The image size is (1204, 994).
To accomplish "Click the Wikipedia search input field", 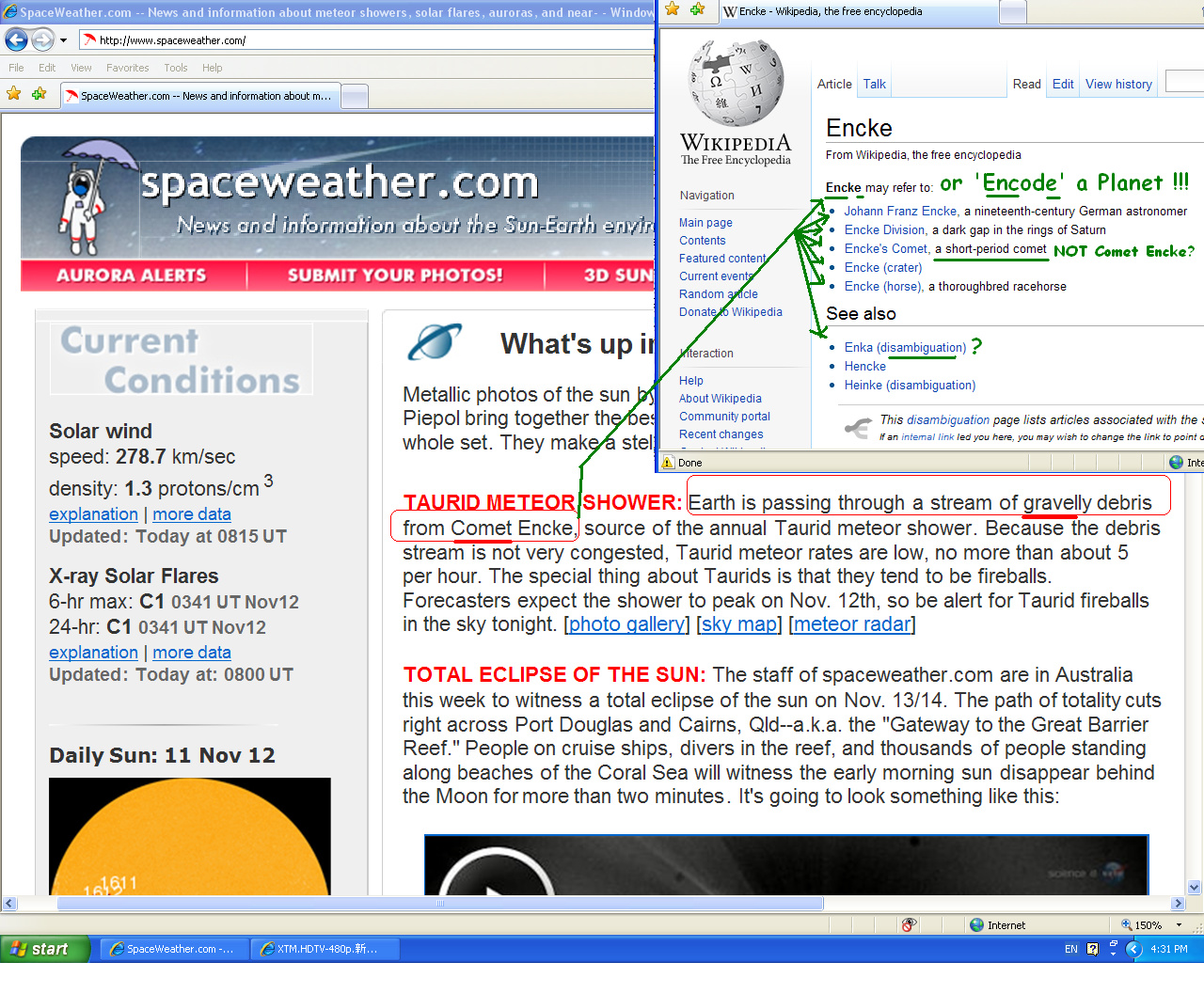I will coord(1184,82).
